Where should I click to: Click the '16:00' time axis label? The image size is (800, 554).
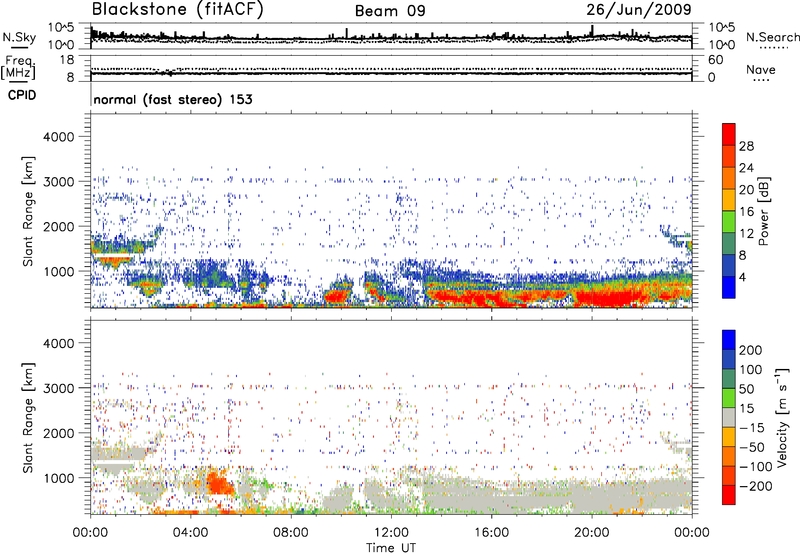pyautogui.click(x=492, y=533)
